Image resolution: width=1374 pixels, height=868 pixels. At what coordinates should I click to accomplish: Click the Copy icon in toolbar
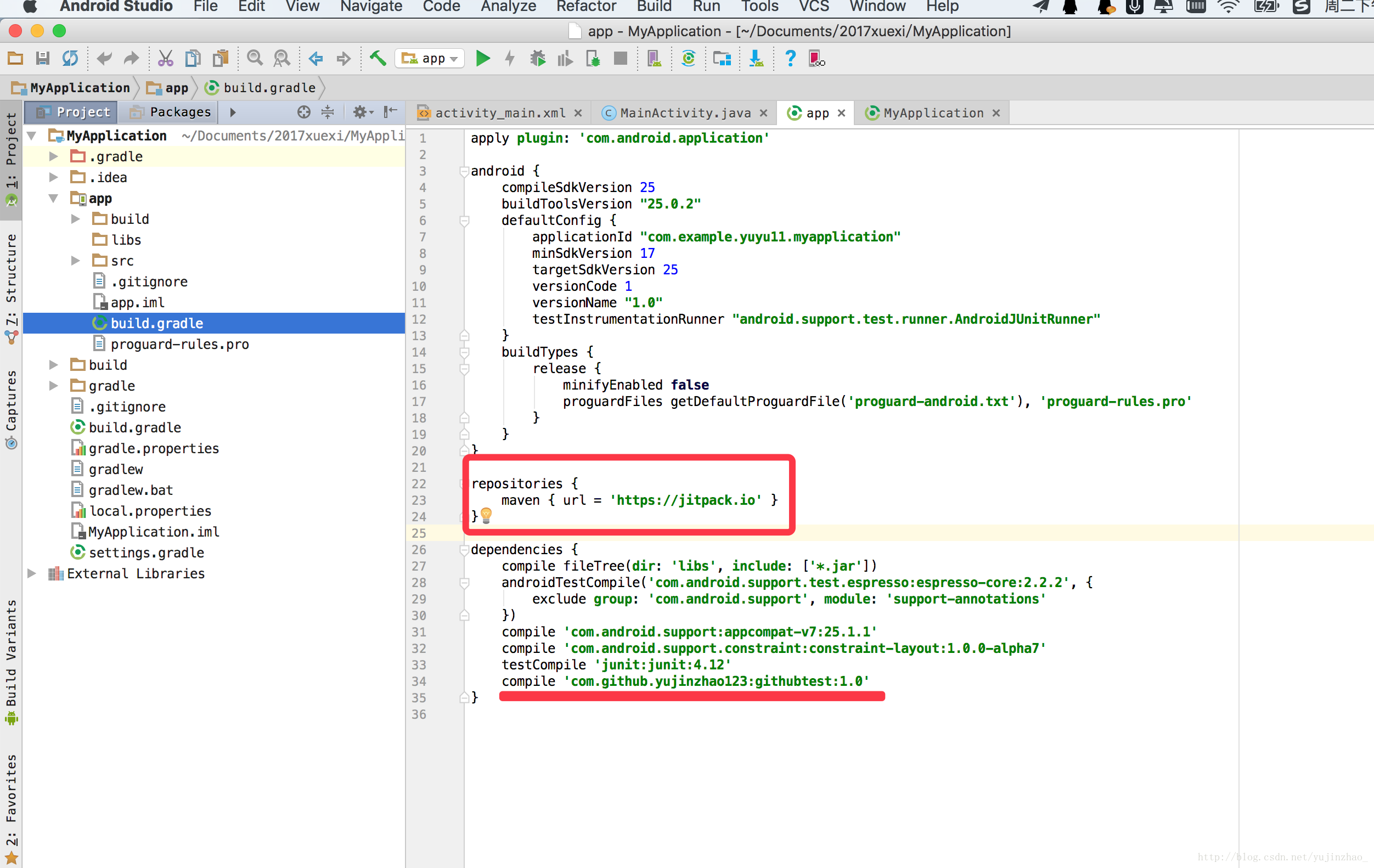(x=193, y=58)
